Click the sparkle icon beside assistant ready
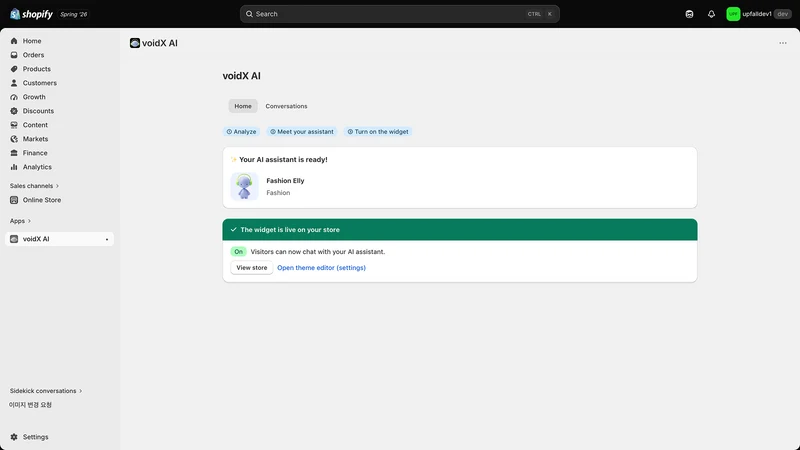 point(234,160)
